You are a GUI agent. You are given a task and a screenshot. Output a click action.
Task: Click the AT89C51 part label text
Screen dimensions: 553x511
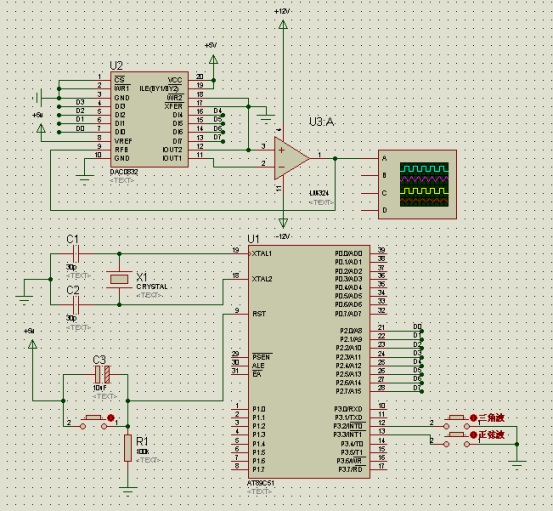click(261, 483)
